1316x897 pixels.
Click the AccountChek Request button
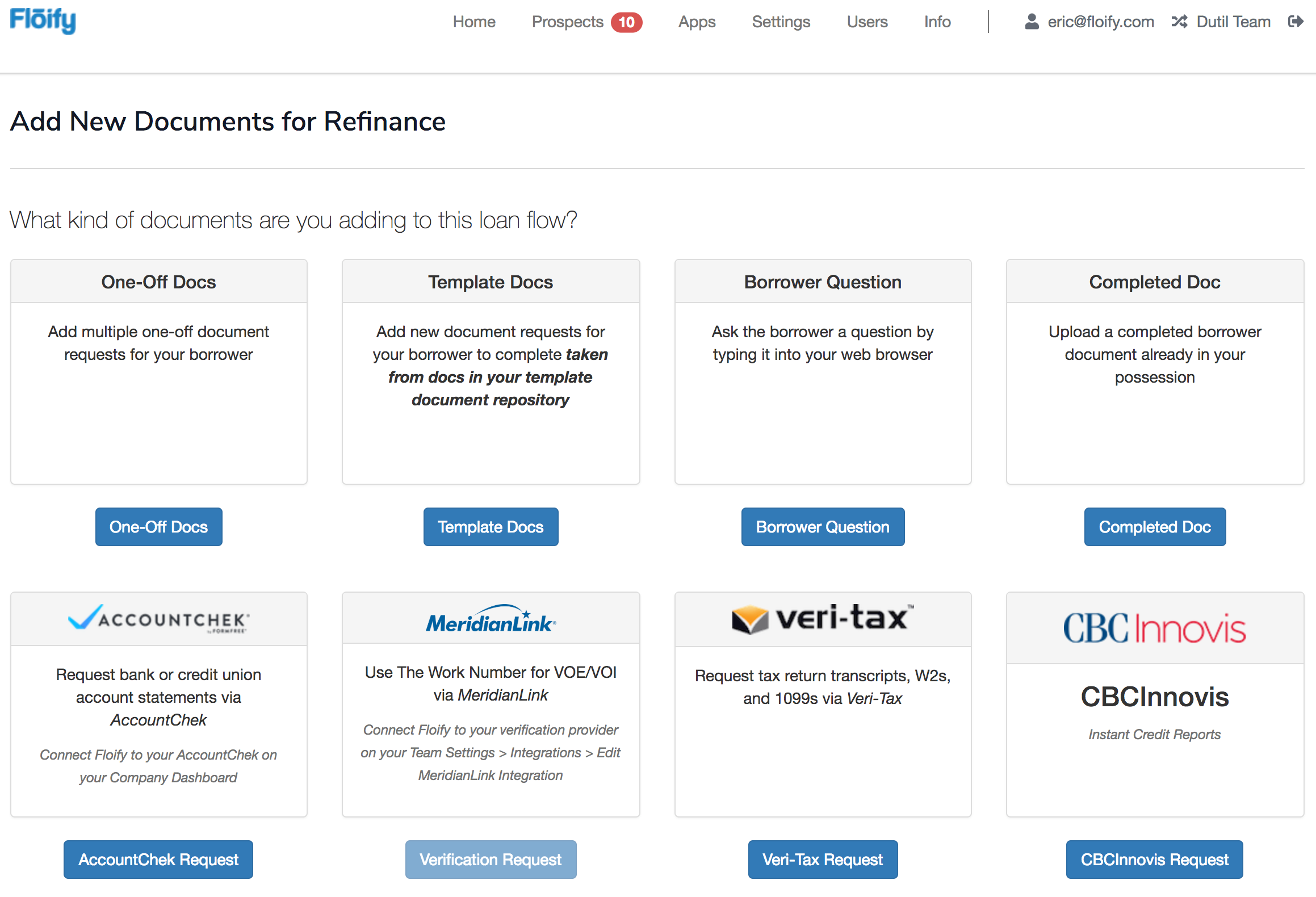(158, 859)
